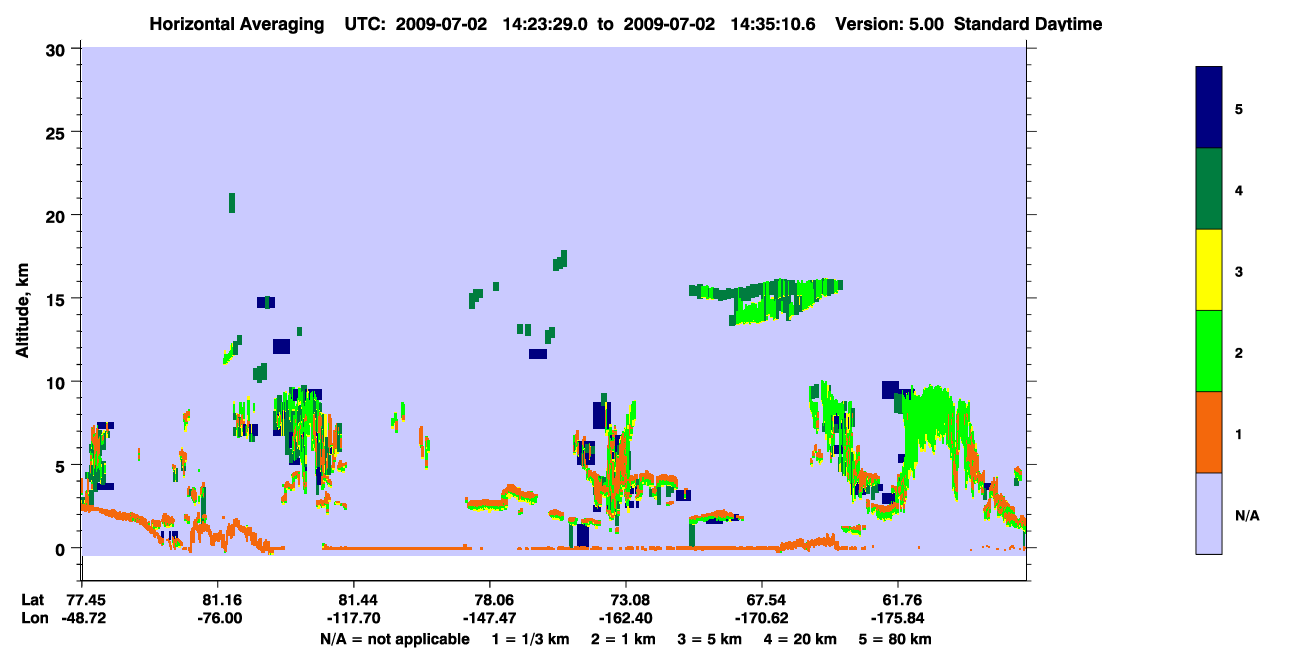The image size is (1300, 667).
Task: Click longitude value -48.72
Action: tap(82, 618)
